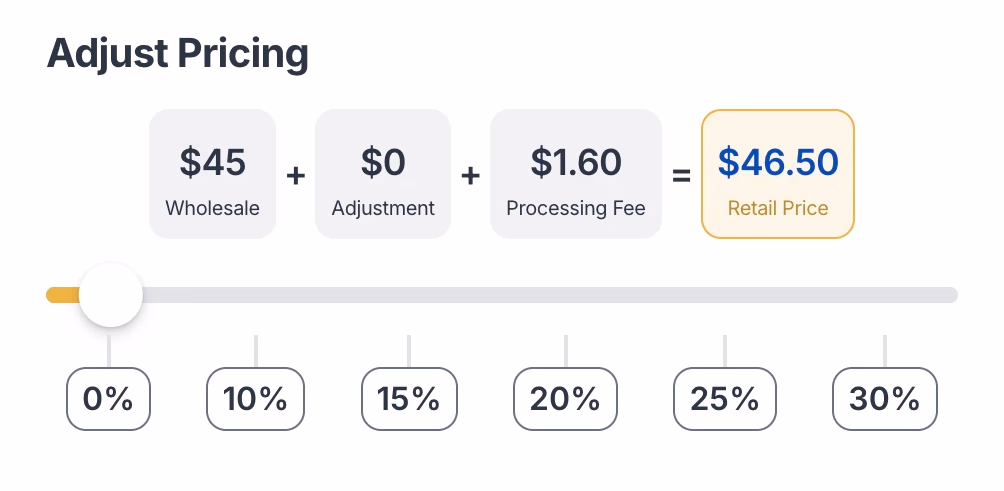
Task: Click the yellow filled slider segment
Action: pyautogui.click(x=62, y=295)
